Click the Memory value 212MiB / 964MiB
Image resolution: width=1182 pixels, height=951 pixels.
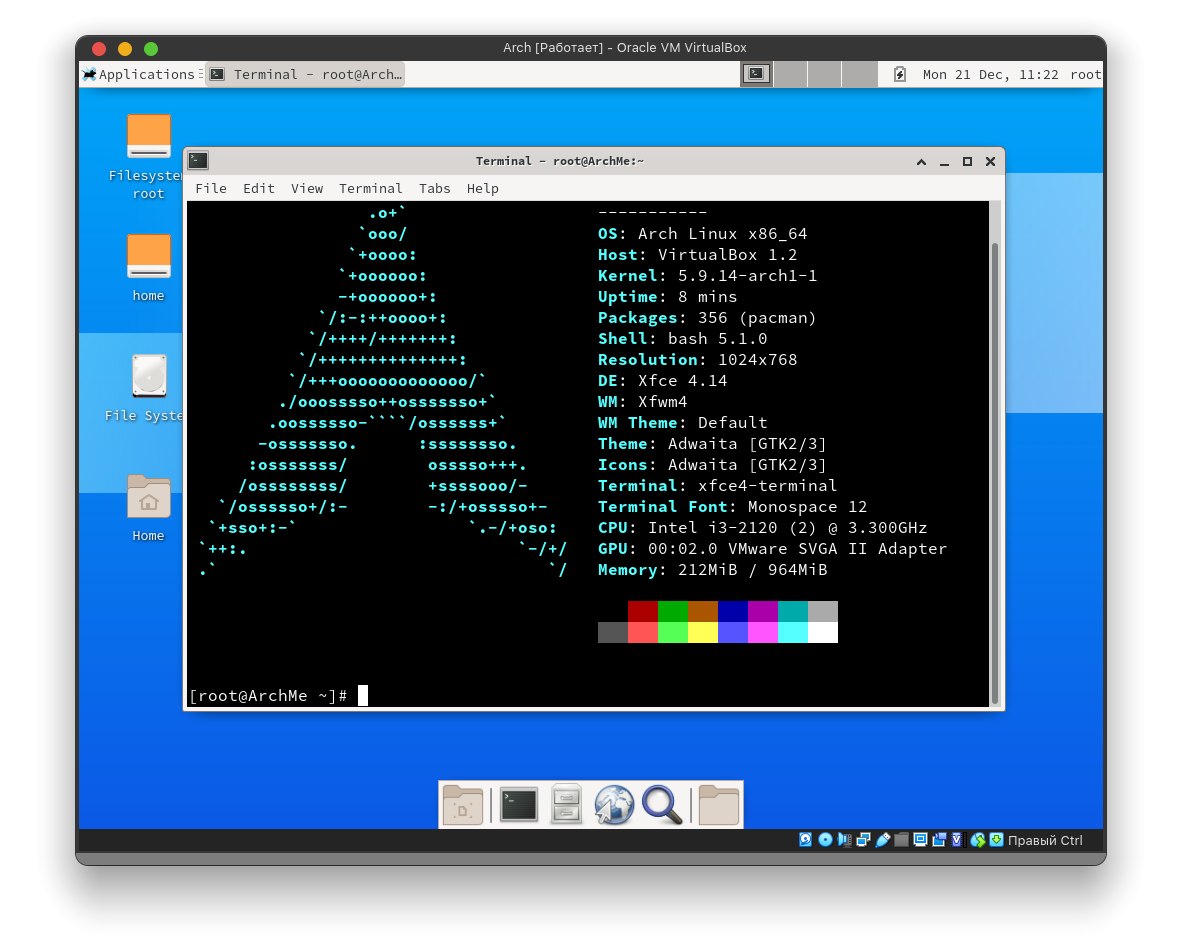(752, 570)
